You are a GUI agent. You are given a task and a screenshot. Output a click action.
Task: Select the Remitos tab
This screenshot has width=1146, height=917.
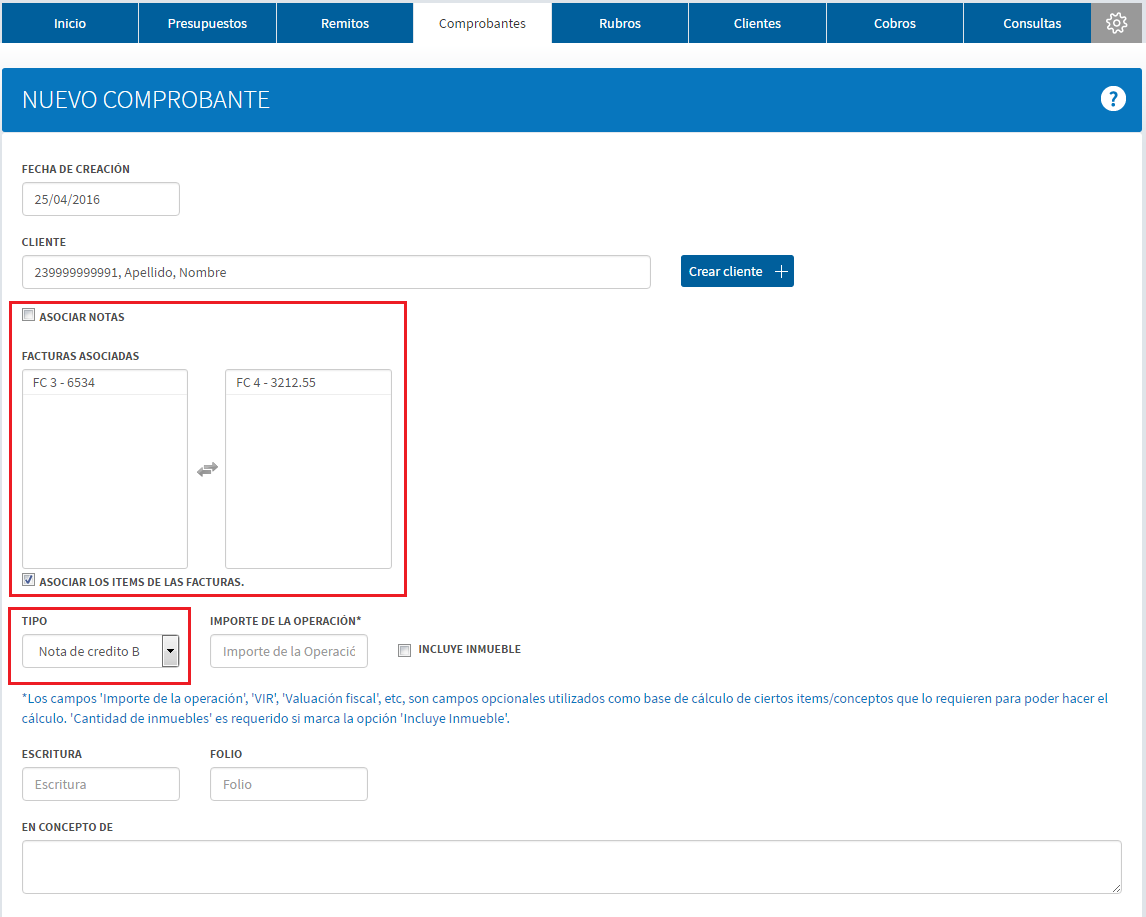pos(345,23)
